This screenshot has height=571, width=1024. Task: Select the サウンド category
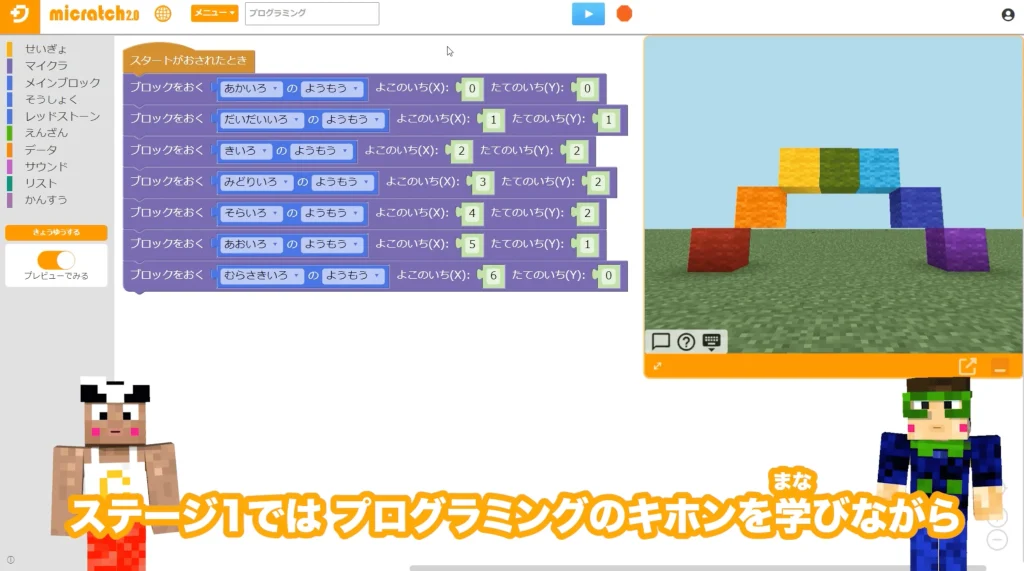[46, 167]
